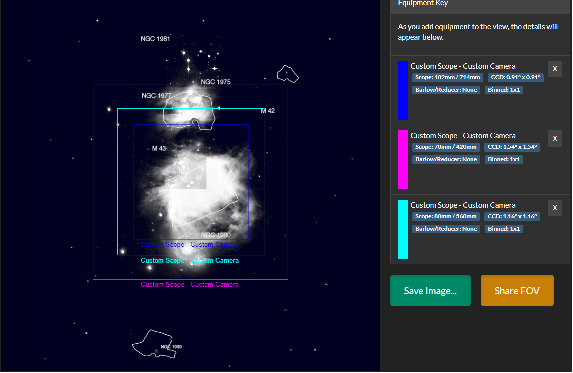
Task: Click the blue color swatch bar
Action: (403, 90)
